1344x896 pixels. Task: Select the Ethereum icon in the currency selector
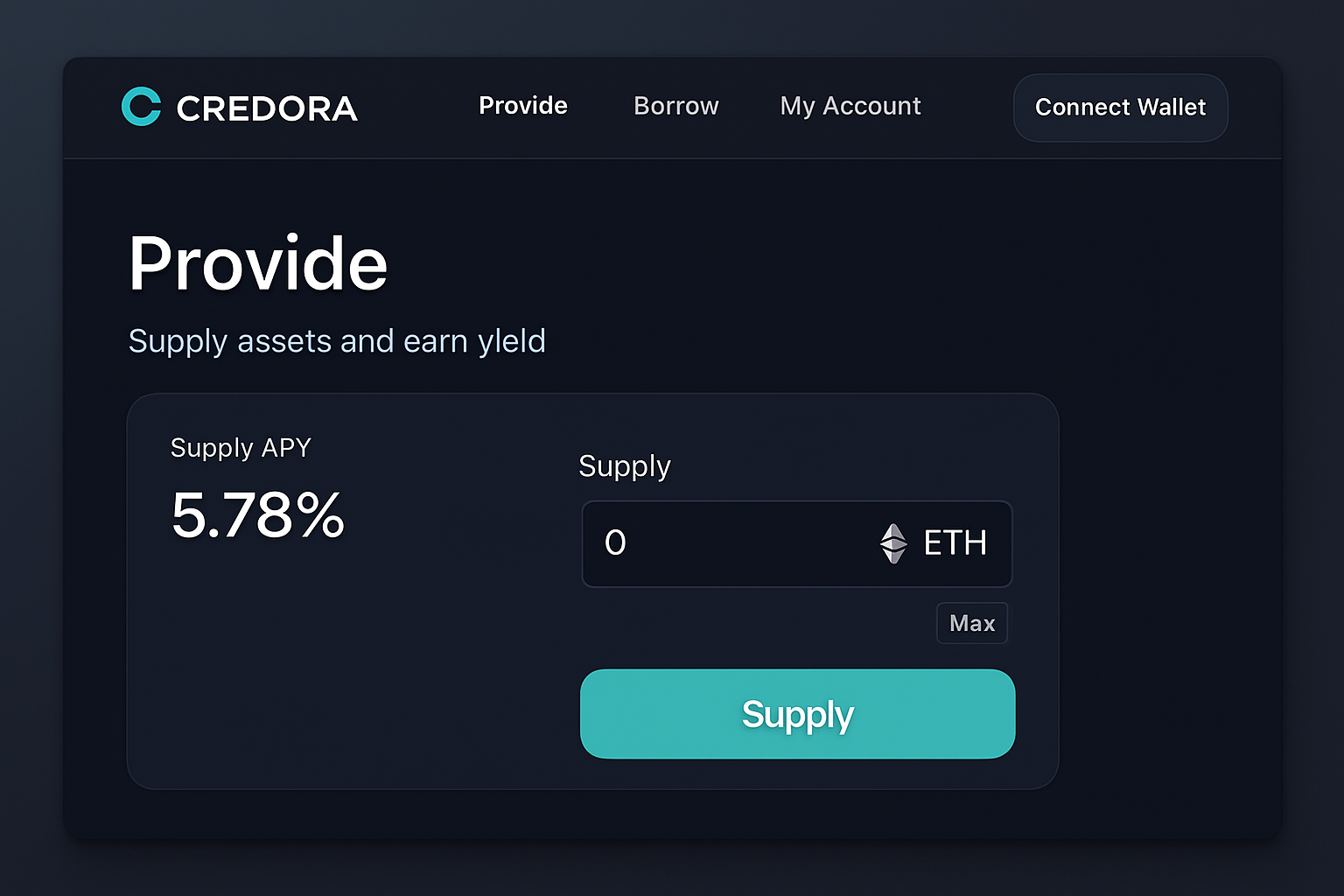893,543
